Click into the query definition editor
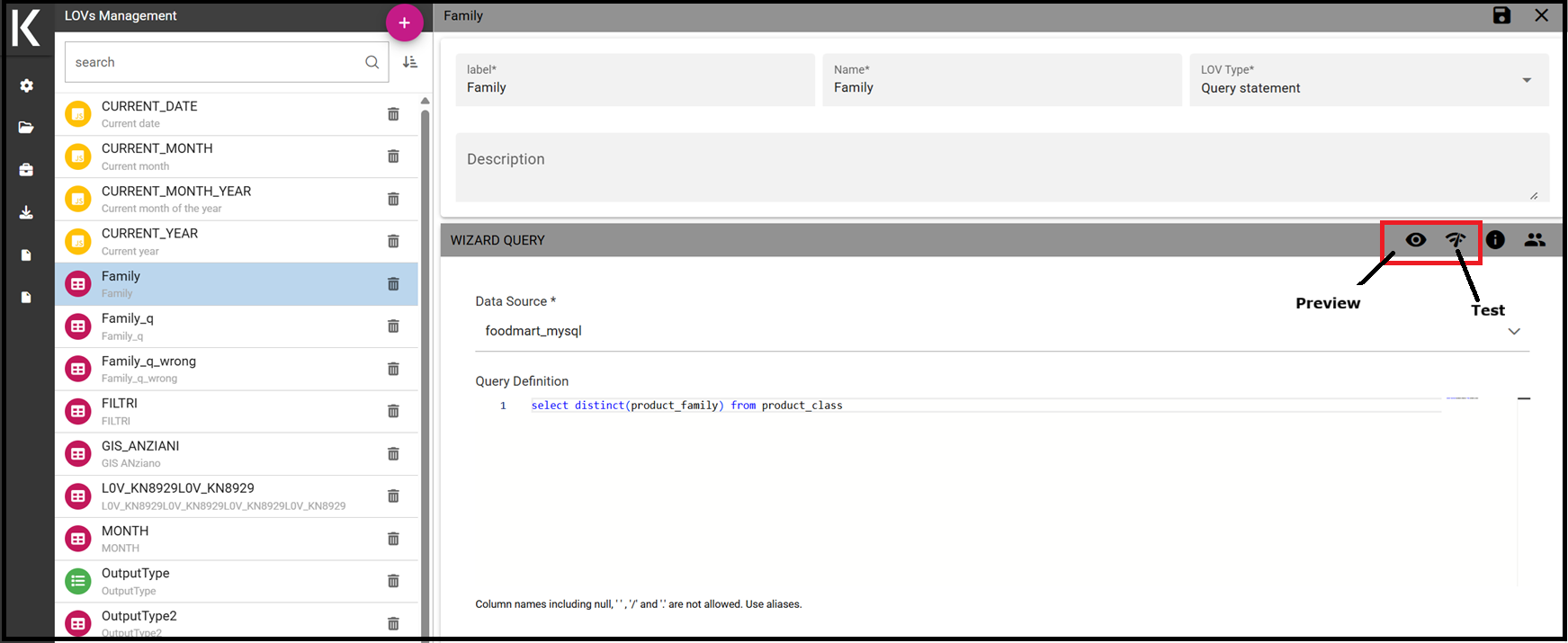The image size is (1568, 643). coord(985,490)
